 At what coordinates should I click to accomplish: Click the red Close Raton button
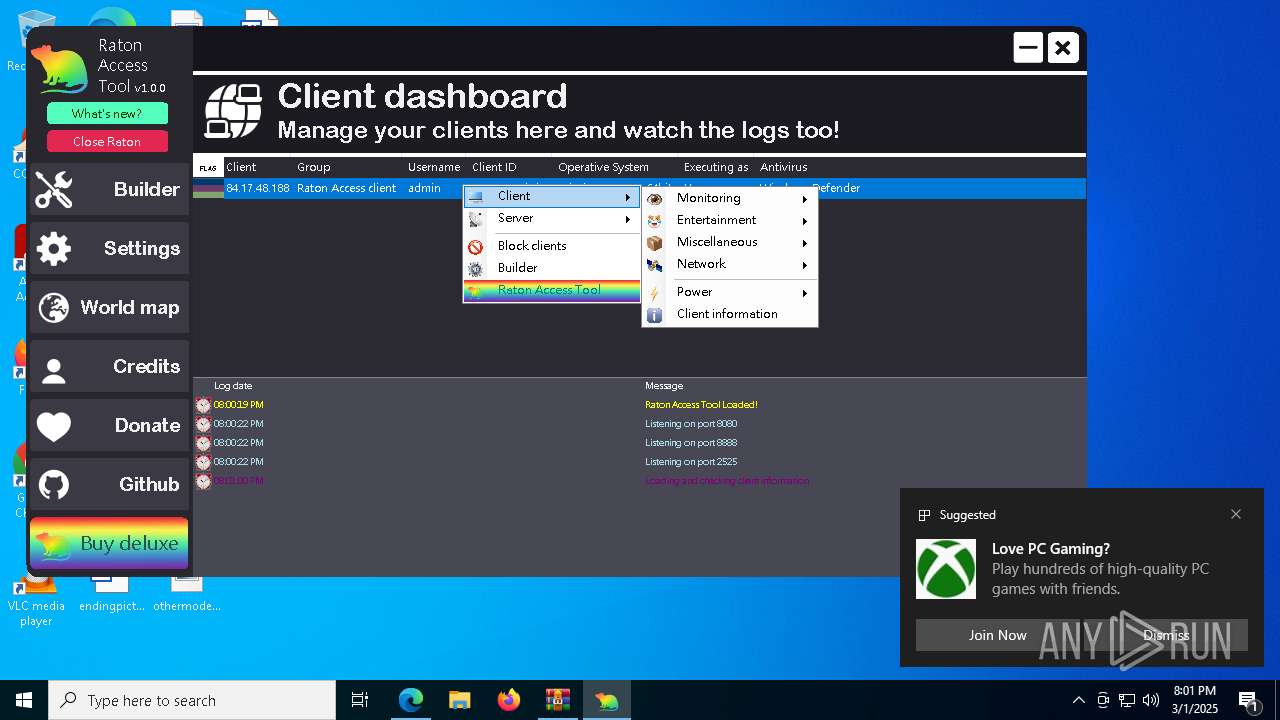click(107, 142)
